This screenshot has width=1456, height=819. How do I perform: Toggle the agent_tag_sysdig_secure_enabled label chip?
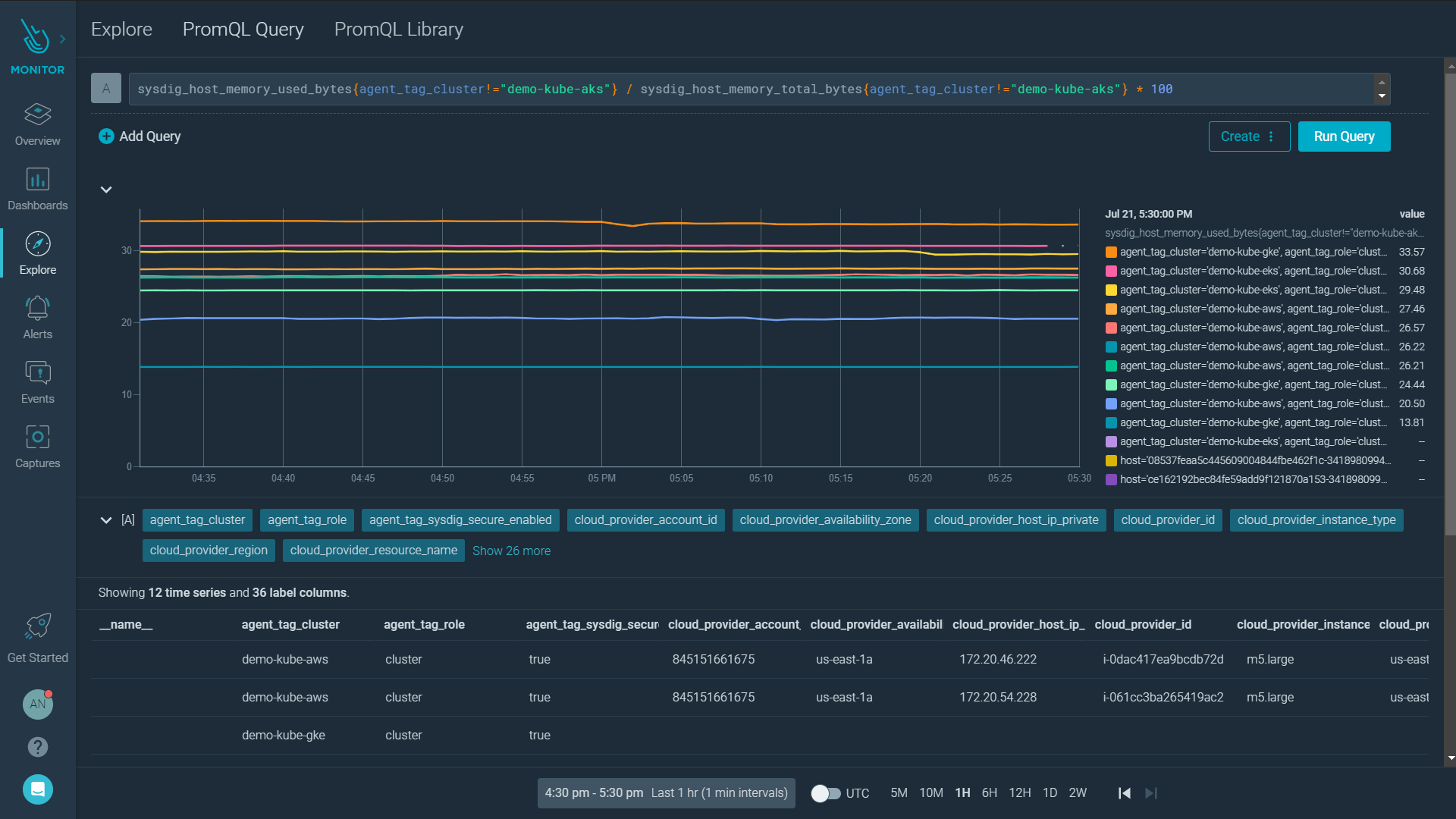click(x=460, y=520)
